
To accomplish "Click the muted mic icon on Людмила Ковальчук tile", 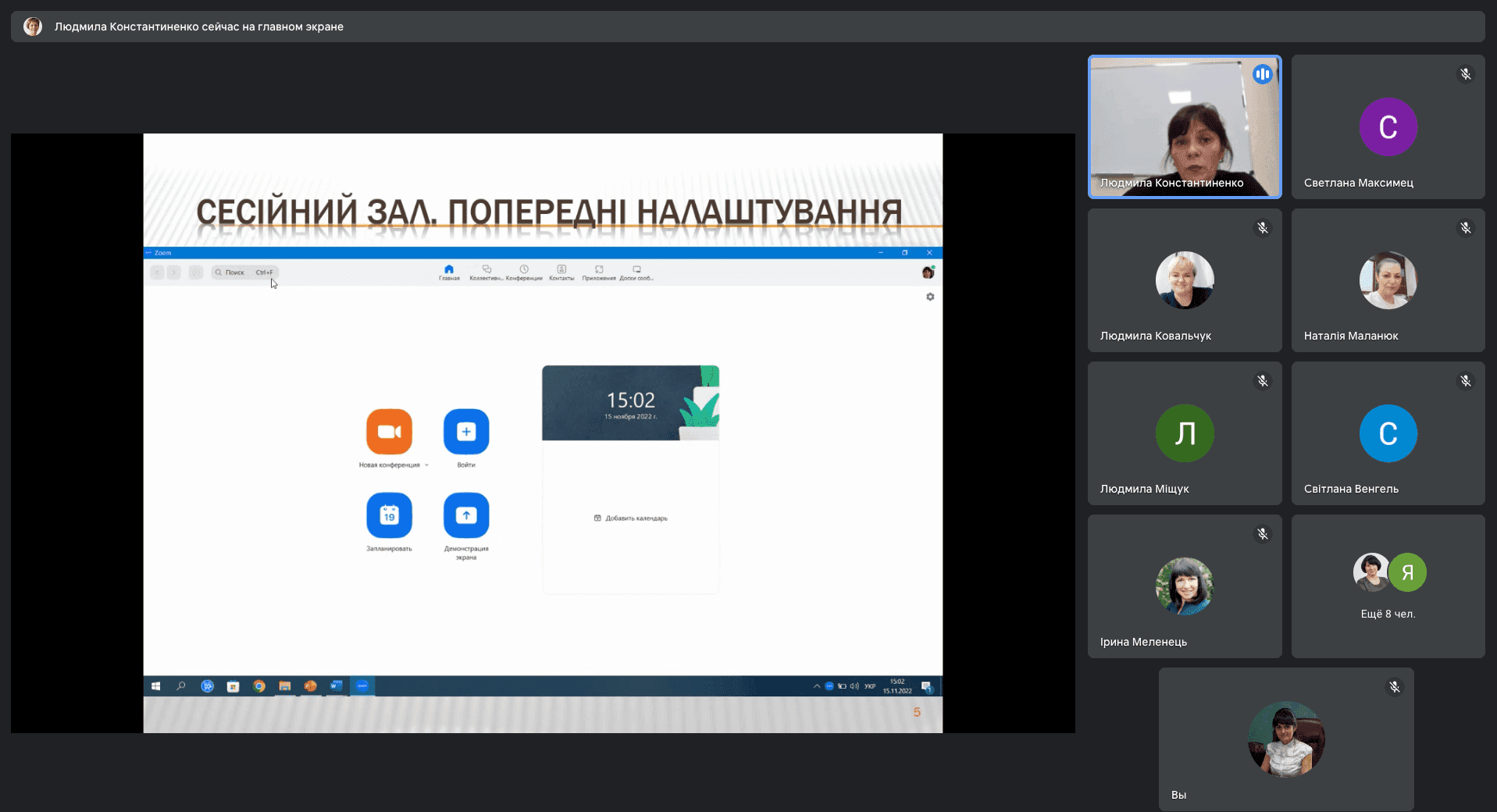I will click(1263, 228).
